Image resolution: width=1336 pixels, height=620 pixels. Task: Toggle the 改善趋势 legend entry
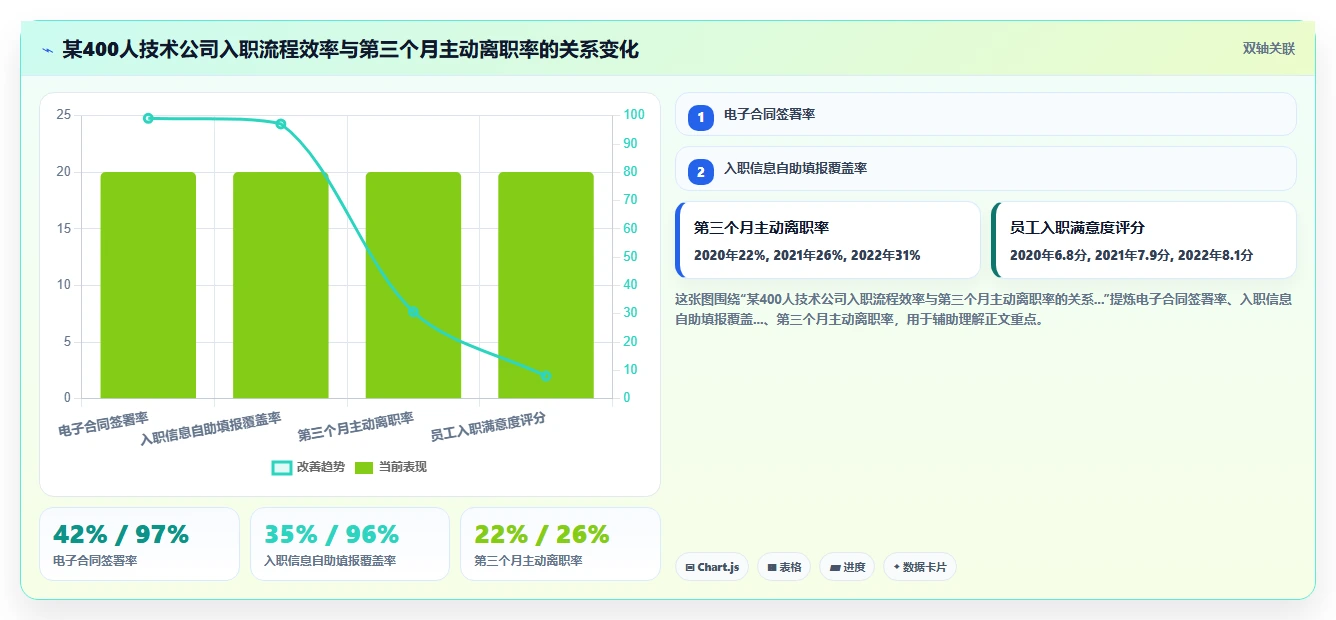point(308,467)
